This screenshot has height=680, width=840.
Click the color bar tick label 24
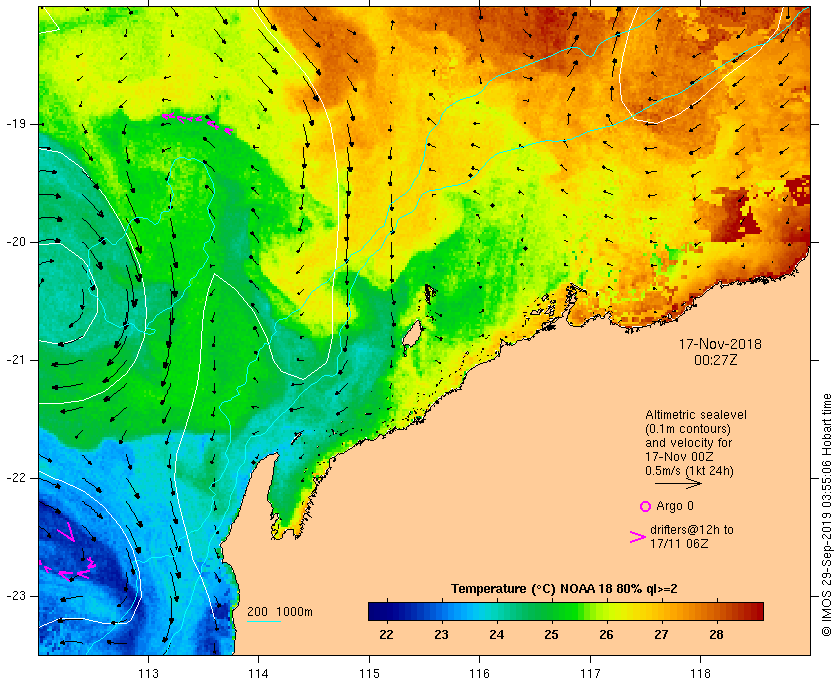496,635
